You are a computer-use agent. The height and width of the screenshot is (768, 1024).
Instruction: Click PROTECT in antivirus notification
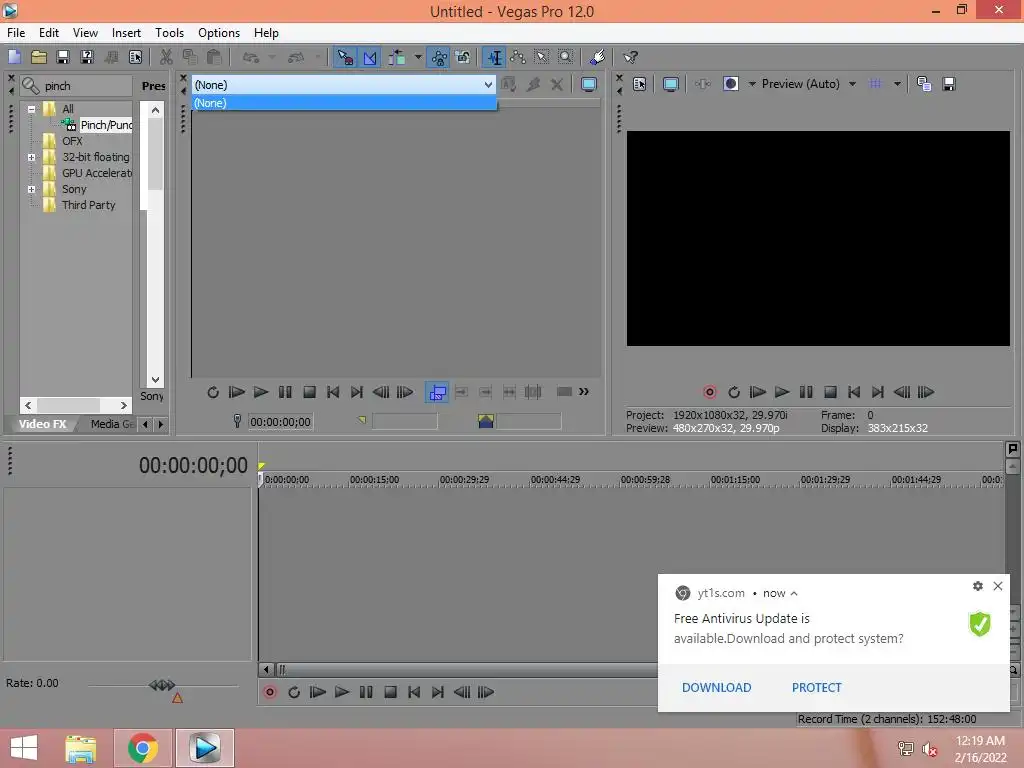(816, 688)
